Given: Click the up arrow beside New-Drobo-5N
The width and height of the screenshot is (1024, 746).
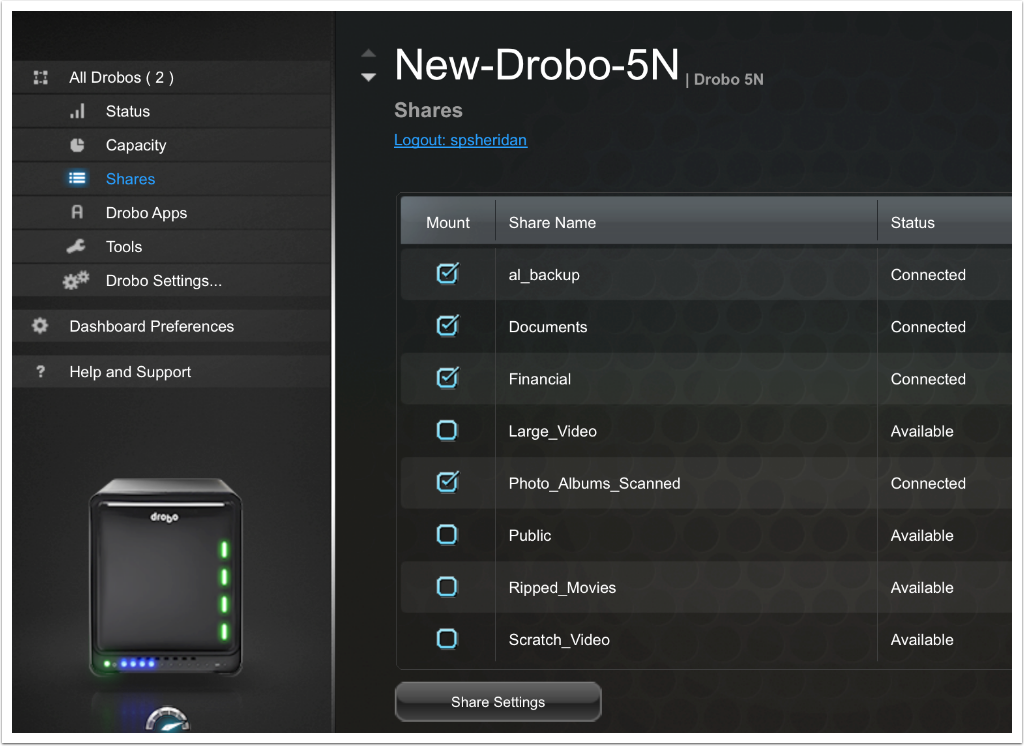Looking at the screenshot, I should [x=369, y=54].
